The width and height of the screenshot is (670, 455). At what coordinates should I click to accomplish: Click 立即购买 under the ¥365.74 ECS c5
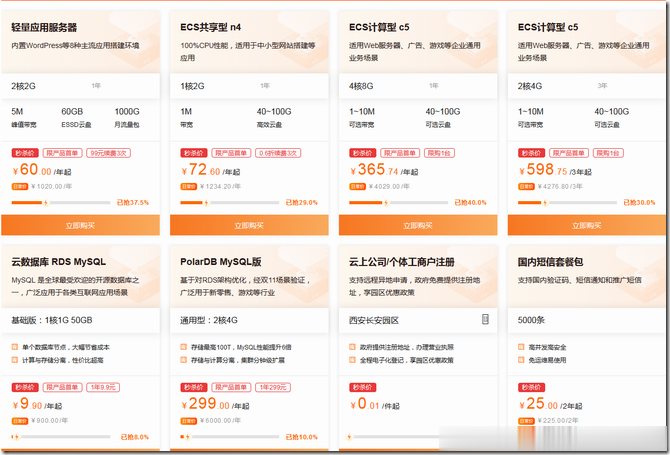point(418,225)
